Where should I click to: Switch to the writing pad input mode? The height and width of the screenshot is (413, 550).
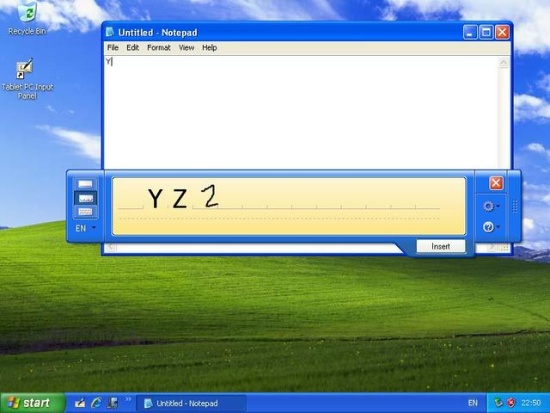point(85,184)
